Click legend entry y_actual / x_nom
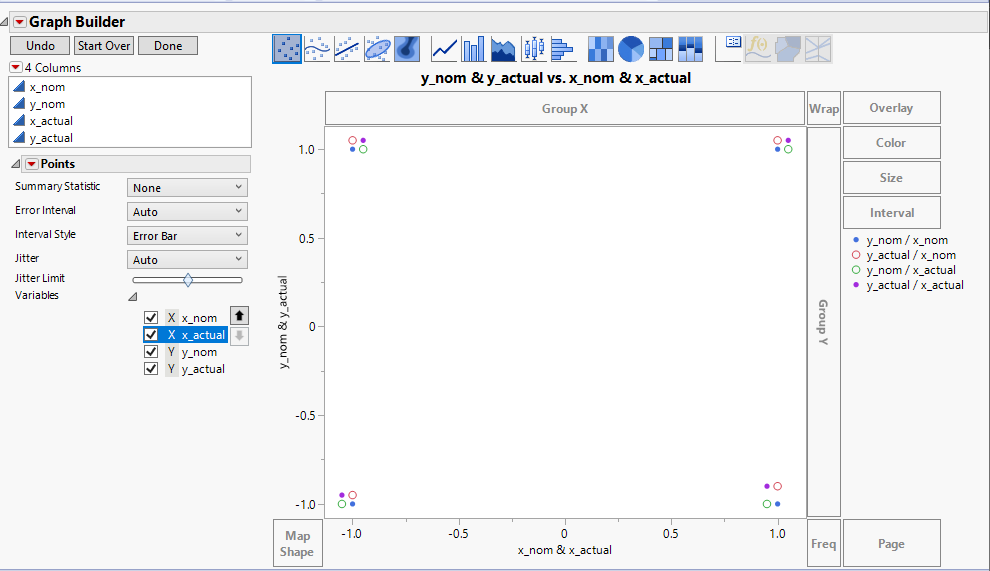Screen dimensions: 990x571 [x=904, y=255]
